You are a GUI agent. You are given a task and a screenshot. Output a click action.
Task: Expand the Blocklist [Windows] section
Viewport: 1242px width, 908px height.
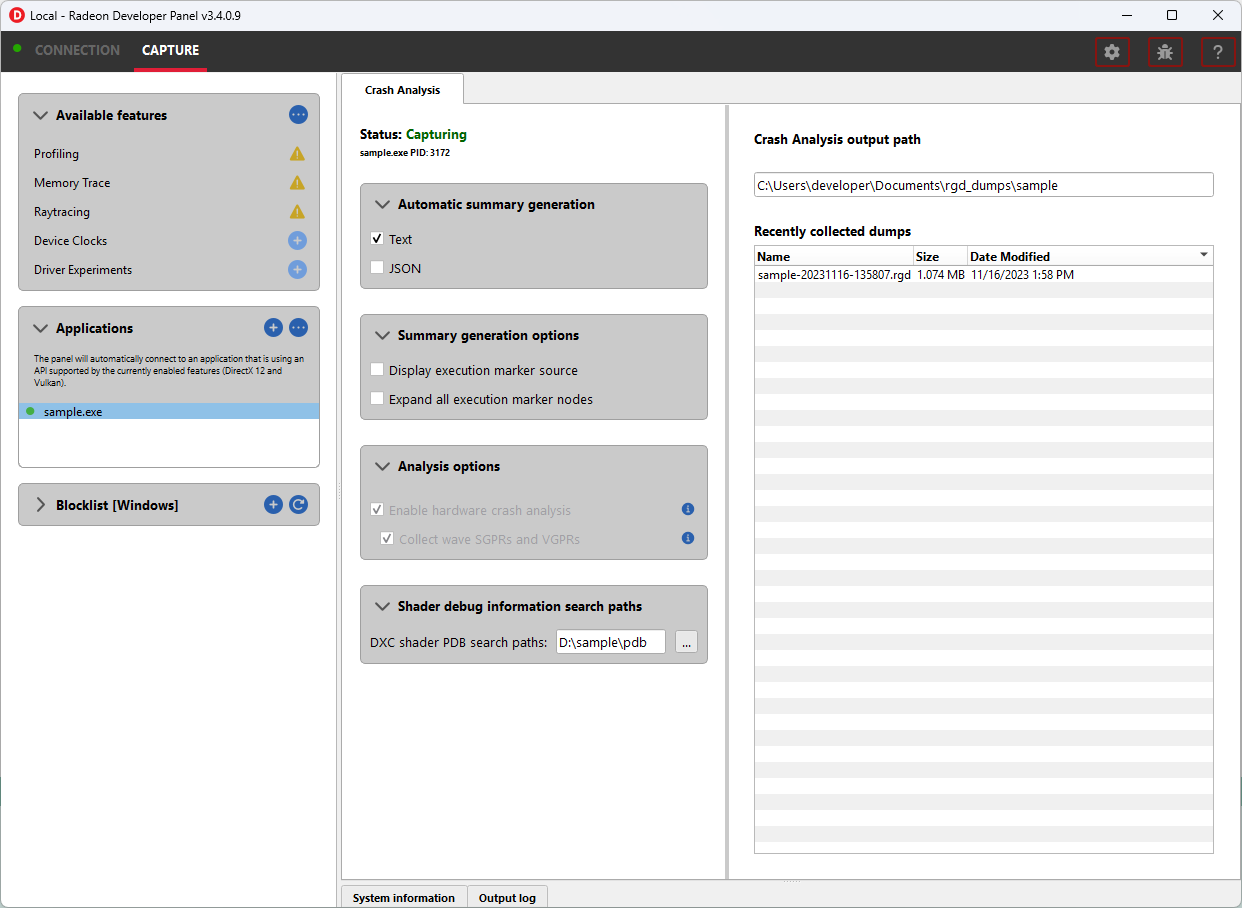point(41,505)
